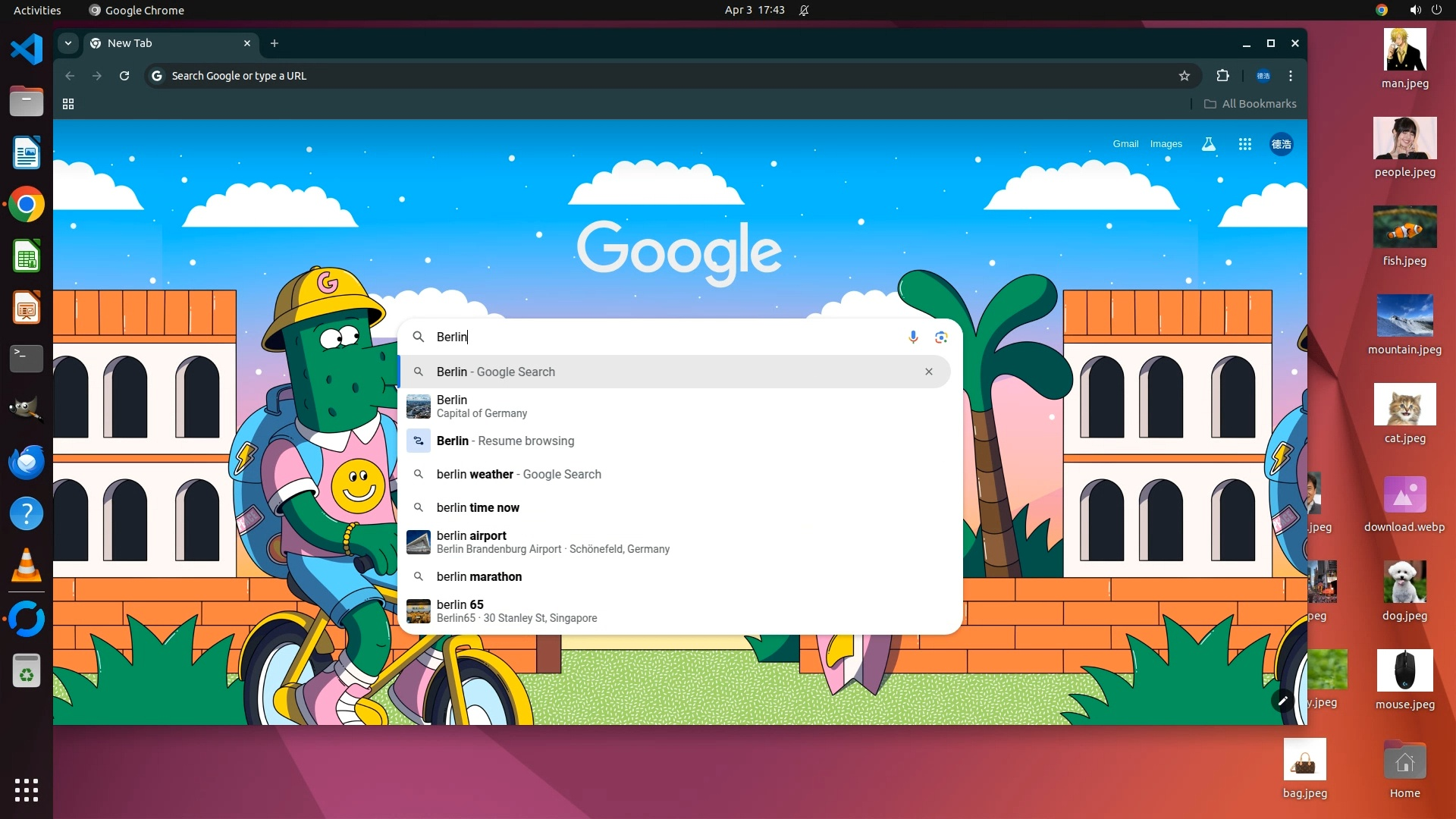The image size is (1456, 819).
Task: Launch Visual Studio Code from dock
Action: point(27,49)
